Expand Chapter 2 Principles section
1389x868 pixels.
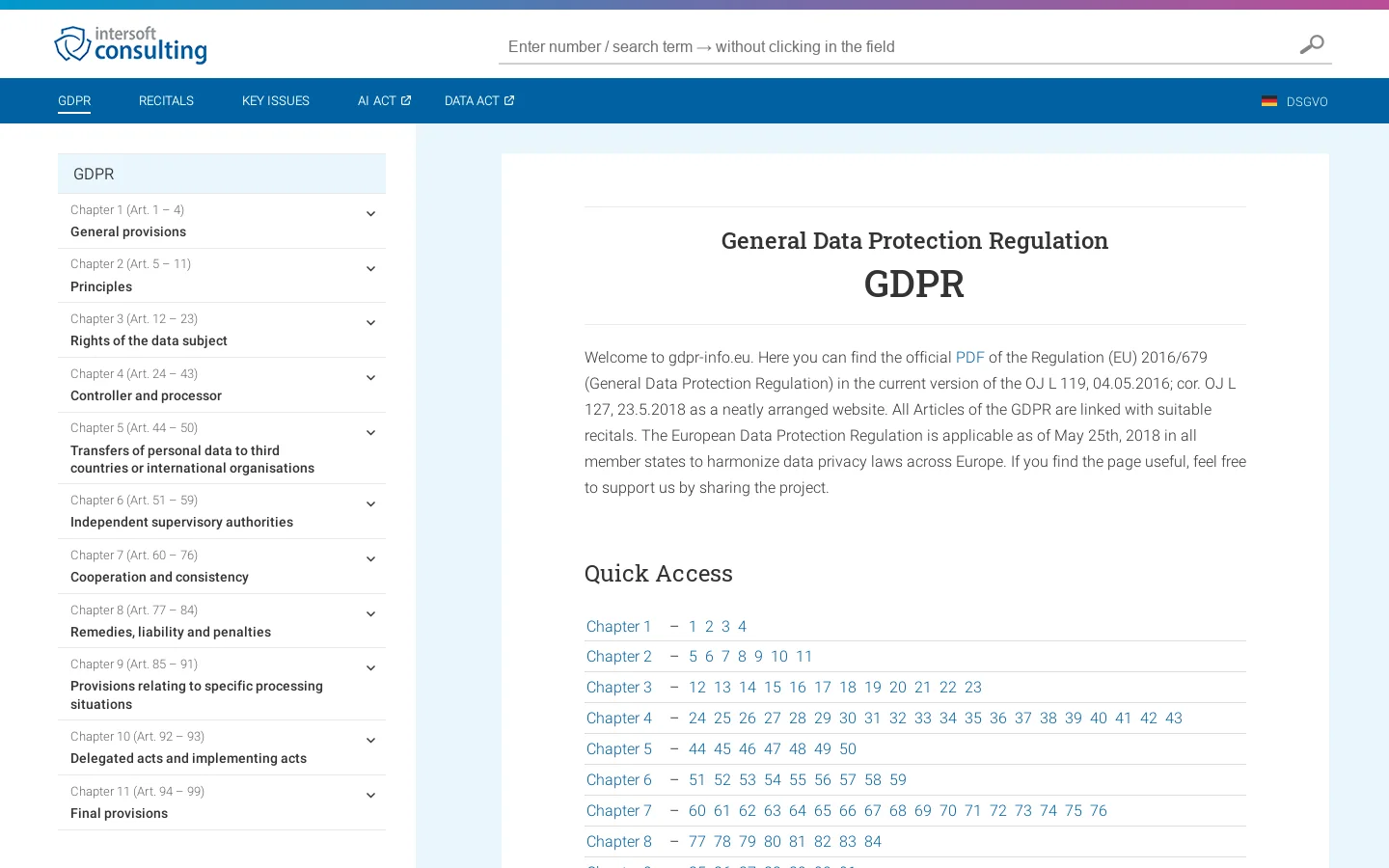370,269
